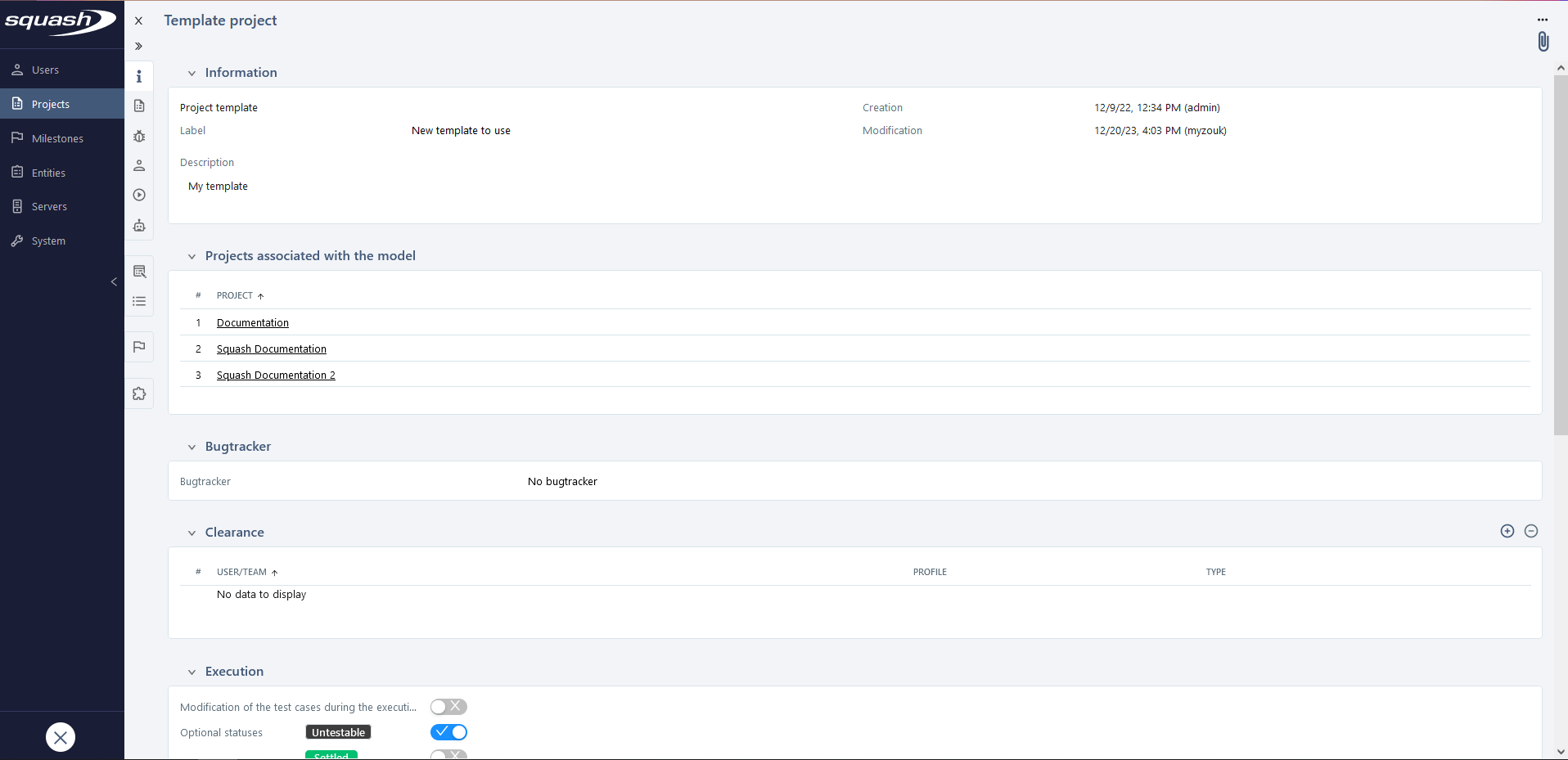Jump to Execution anchor play icon
Viewport: 1568px width, 760px height.
tap(139, 195)
